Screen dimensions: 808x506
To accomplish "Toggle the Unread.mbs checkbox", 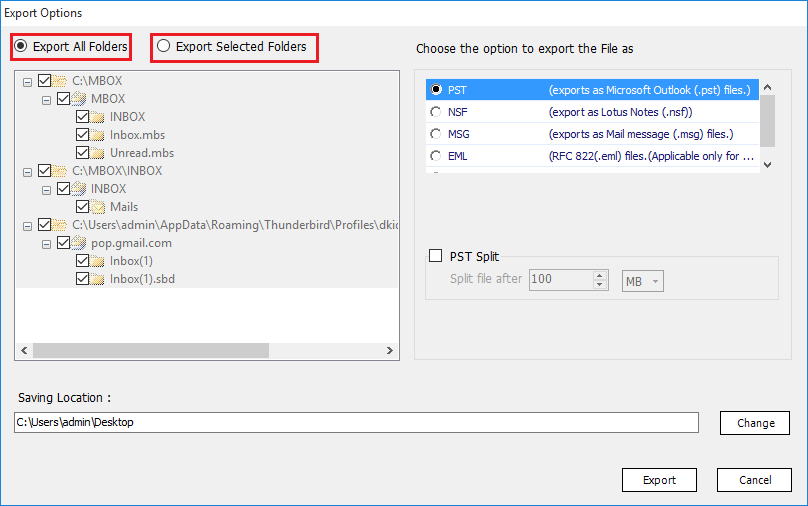I will [x=82, y=153].
